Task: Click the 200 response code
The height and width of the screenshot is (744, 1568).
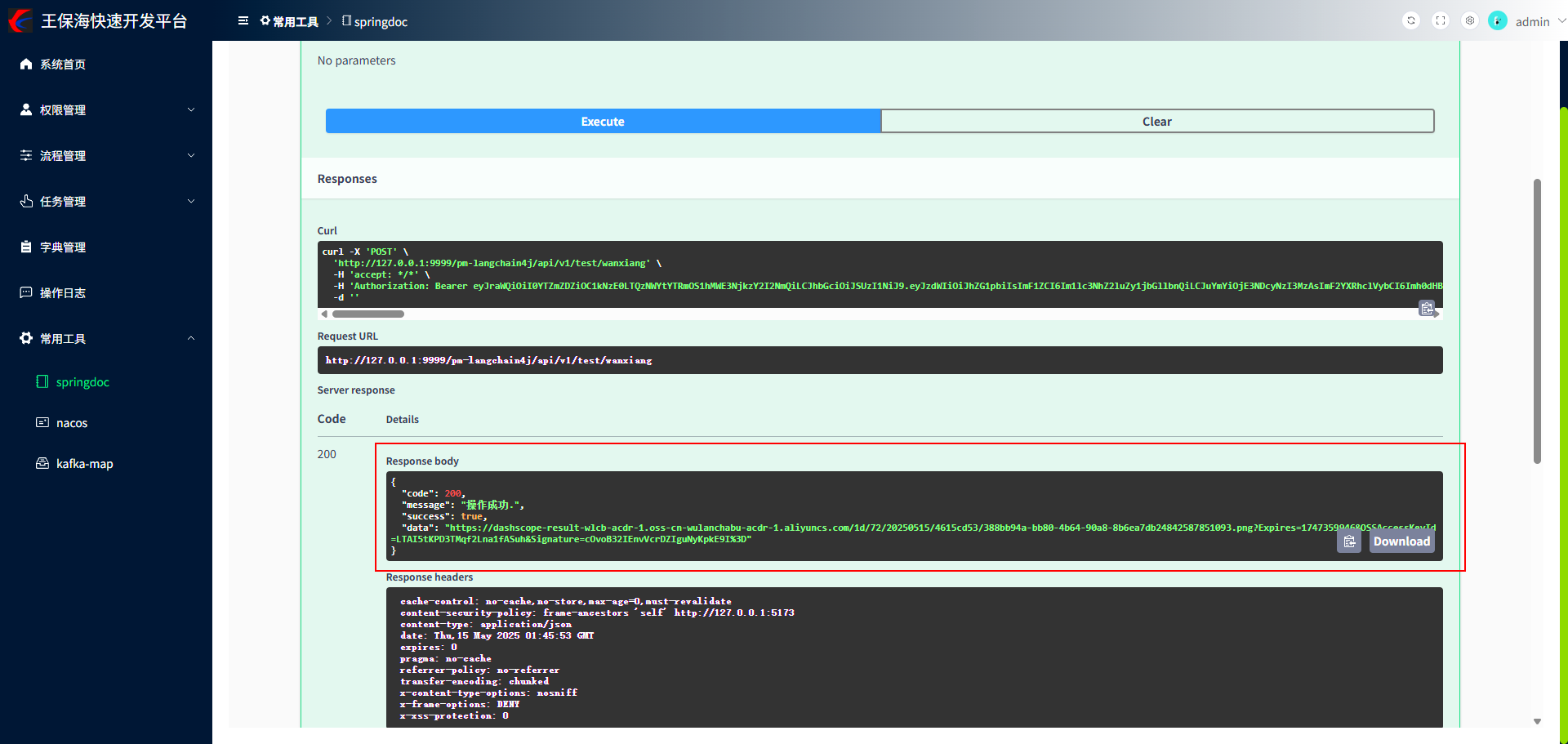Action: pyautogui.click(x=327, y=454)
